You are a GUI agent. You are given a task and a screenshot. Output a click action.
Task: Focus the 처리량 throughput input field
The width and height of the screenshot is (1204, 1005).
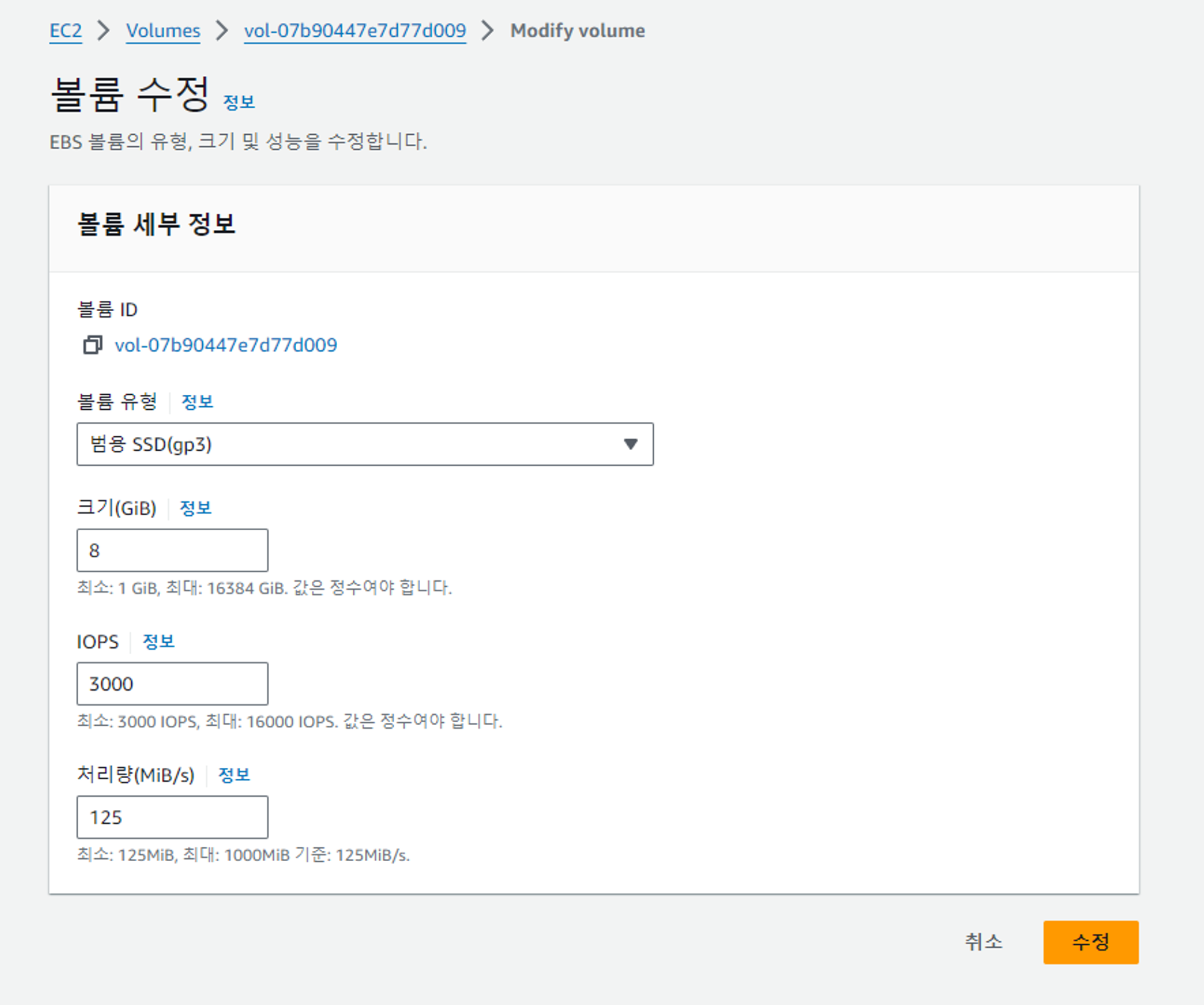pyautogui.click(x=172, y=817)
